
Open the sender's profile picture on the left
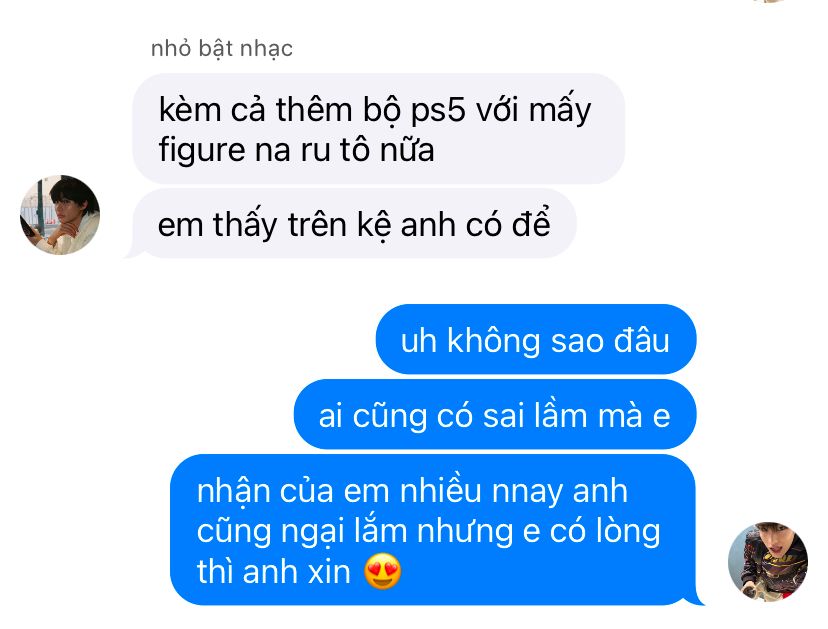[x=60, y=215]
